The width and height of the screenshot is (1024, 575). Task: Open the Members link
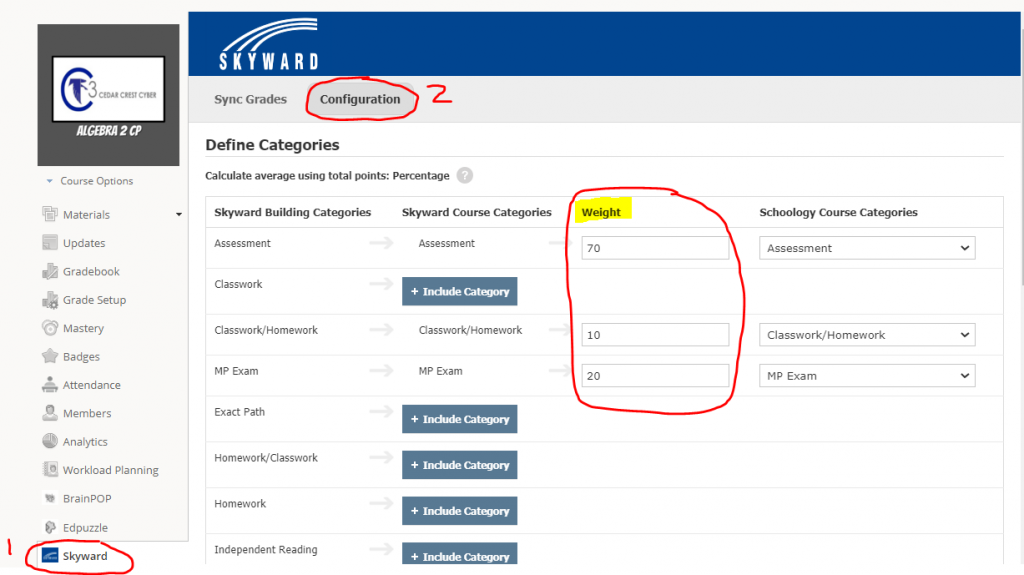(88, 413)
